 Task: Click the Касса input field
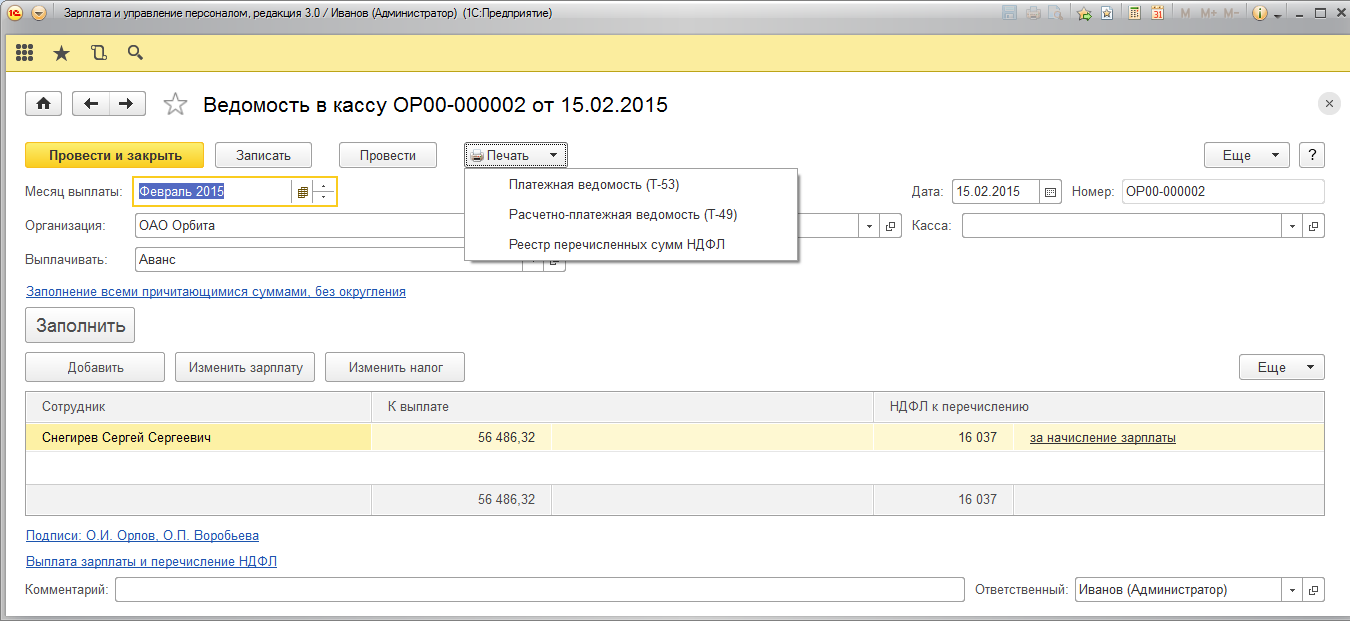(x=1122, y=225)
